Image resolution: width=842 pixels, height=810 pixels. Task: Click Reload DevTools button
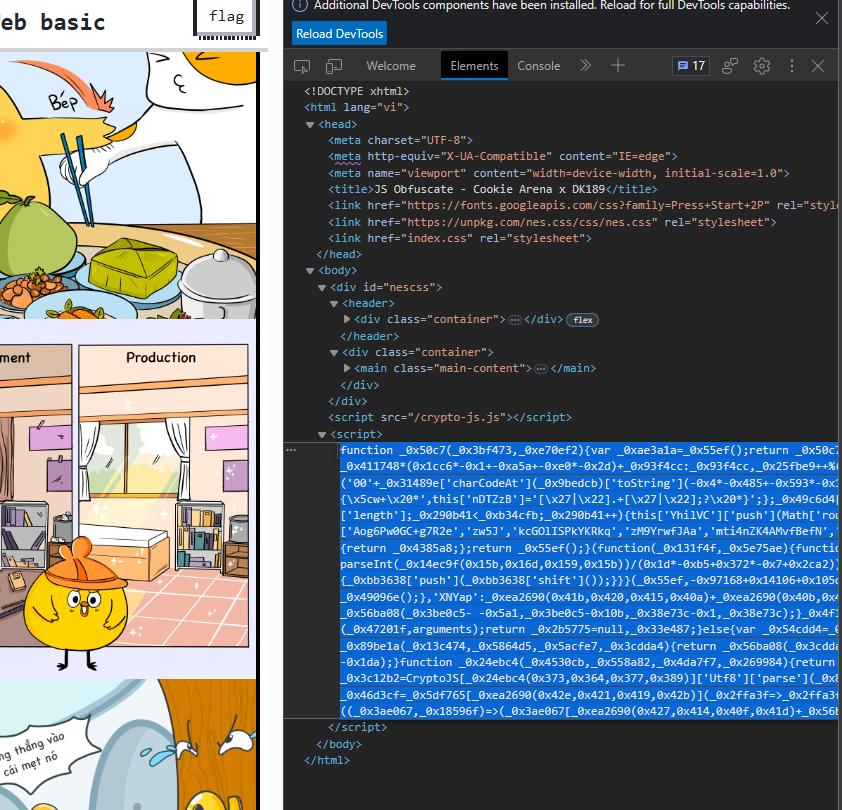click(x=339, y=33)
